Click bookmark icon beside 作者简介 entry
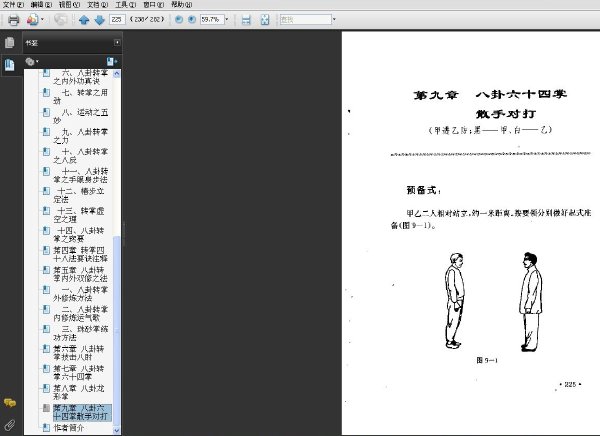This screenshot has height=436, width=600. pyautogui.click(x=46, y=428)
